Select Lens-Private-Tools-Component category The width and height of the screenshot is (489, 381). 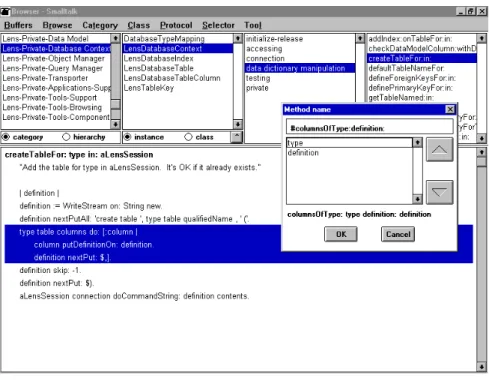tap(56, 117)
